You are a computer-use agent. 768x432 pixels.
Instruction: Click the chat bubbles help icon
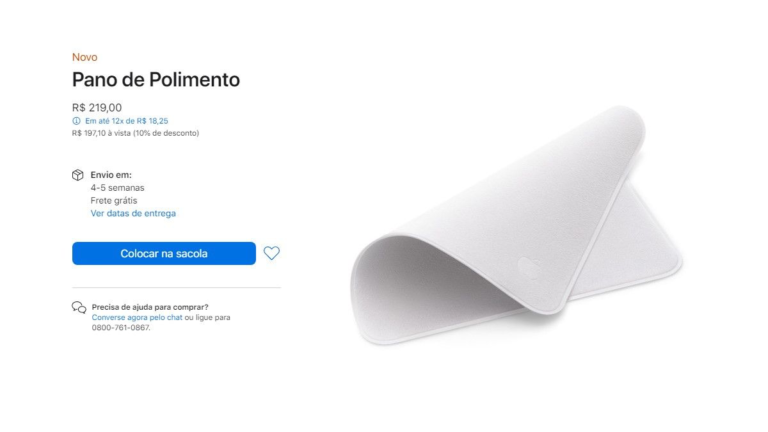coord(79,308)
